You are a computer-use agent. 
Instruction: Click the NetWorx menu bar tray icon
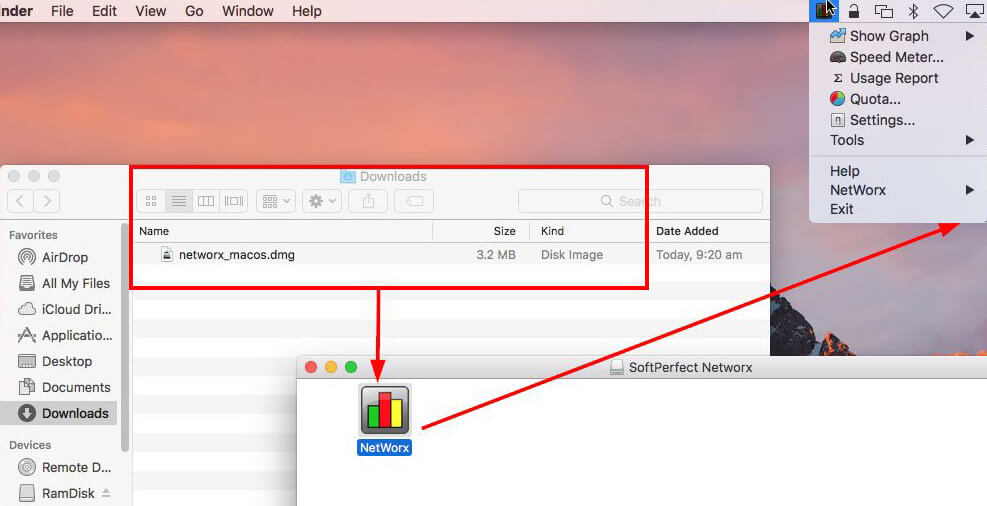(824, 11)
